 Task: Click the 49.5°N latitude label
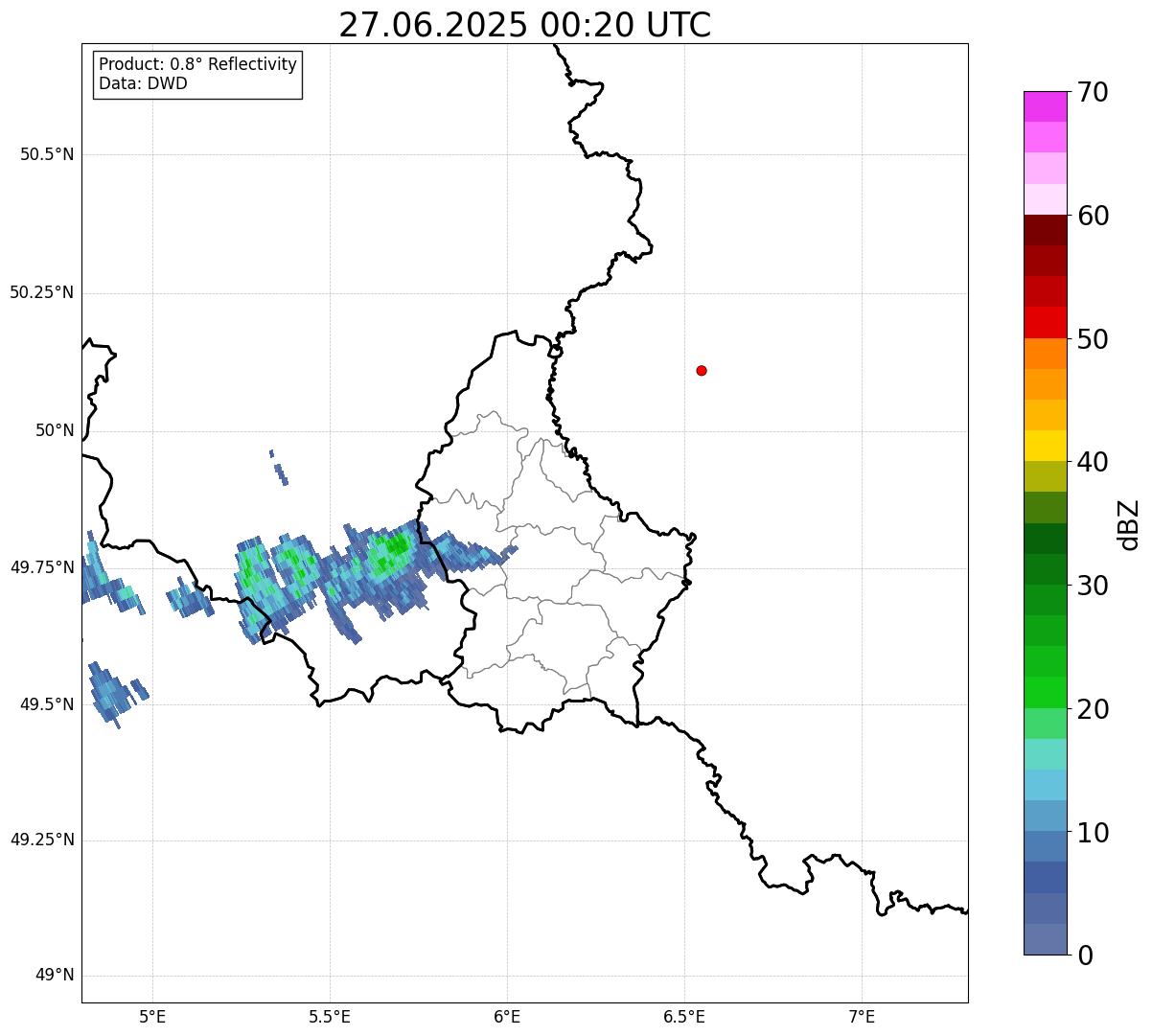point(47,704)
